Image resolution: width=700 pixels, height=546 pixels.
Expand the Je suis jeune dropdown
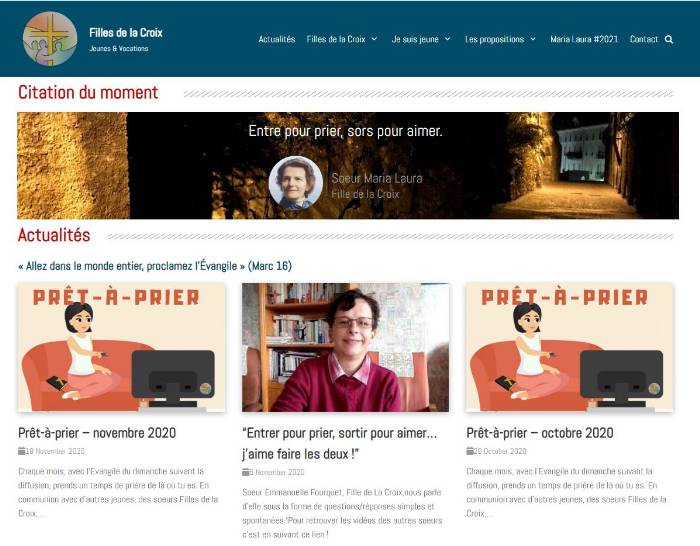point(447,39)
